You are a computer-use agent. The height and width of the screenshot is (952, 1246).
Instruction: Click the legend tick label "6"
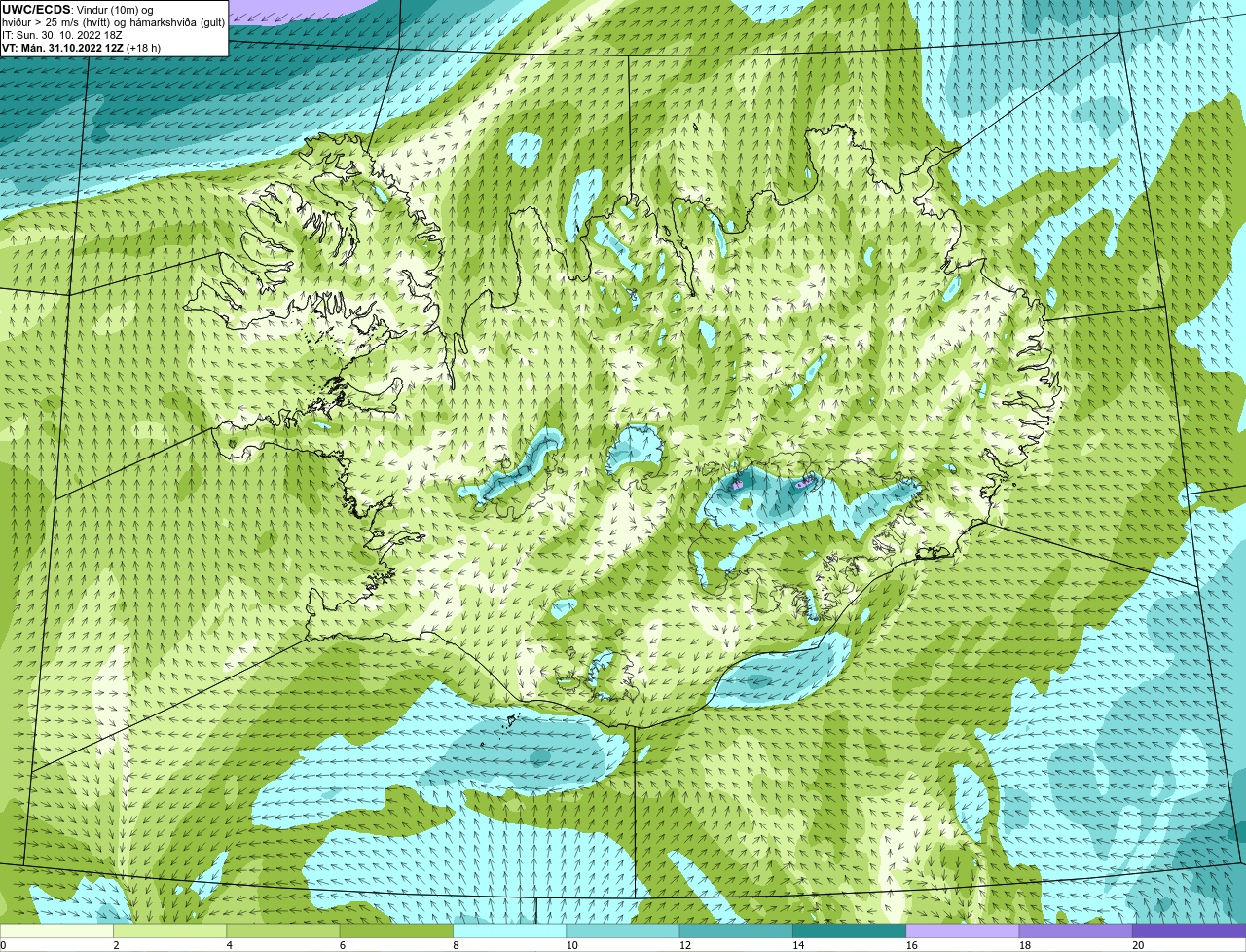[343, 945]
